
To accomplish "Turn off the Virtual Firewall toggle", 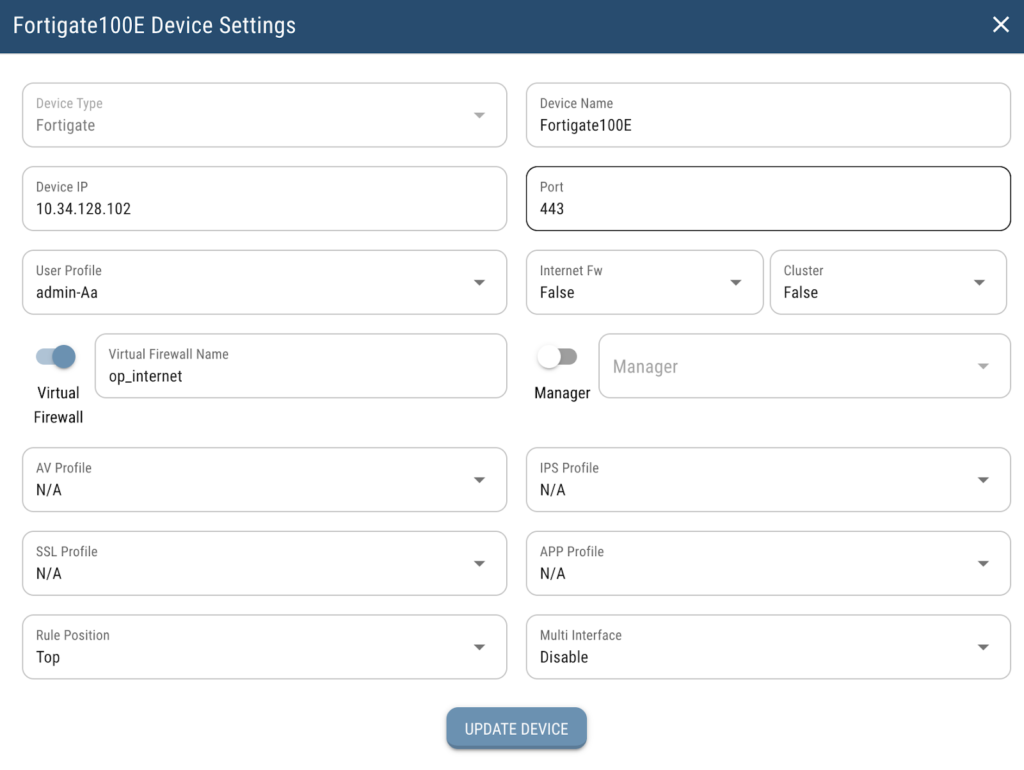I will (56, 357).
